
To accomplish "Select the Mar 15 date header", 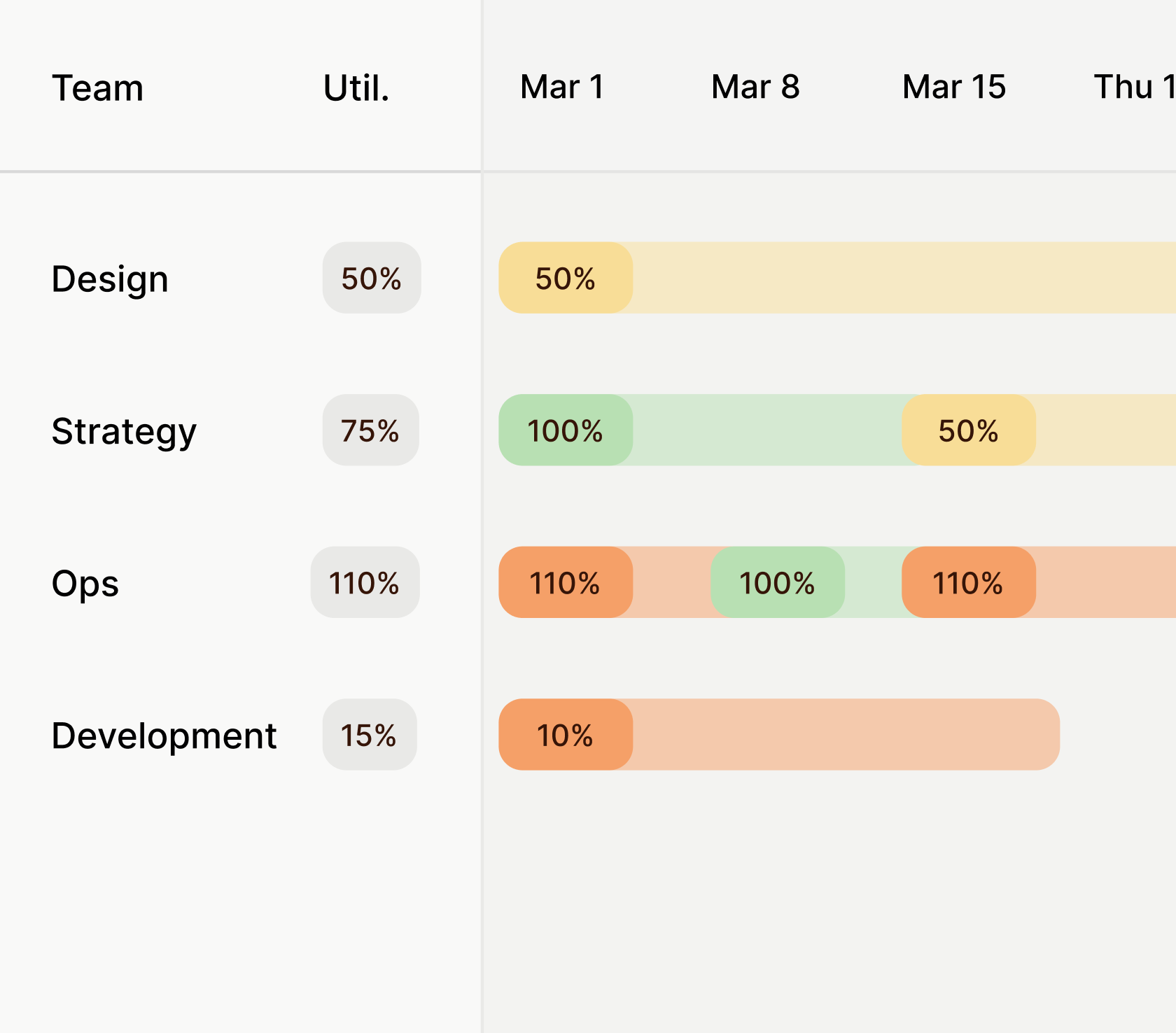I will 953,87.
